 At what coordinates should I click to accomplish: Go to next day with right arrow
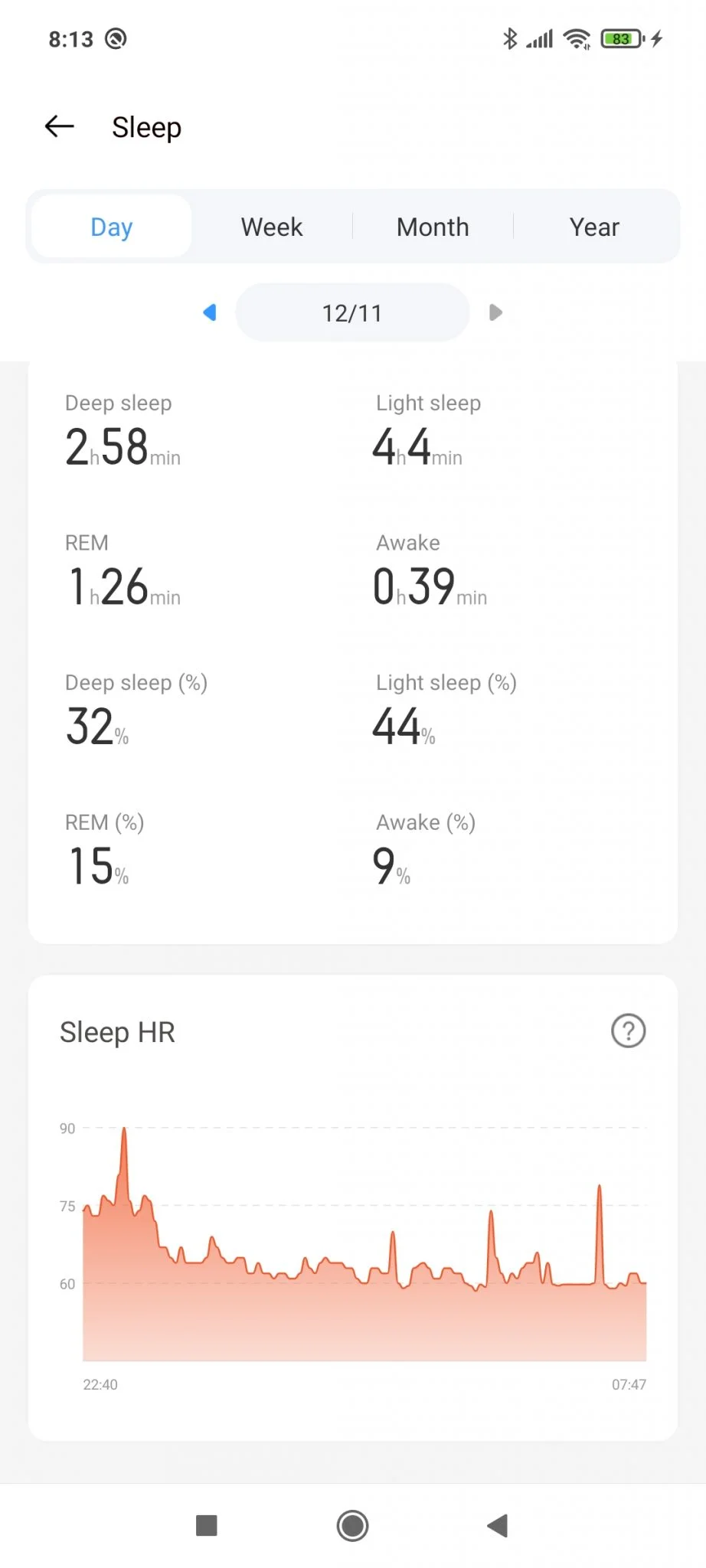tap(495, 312)
